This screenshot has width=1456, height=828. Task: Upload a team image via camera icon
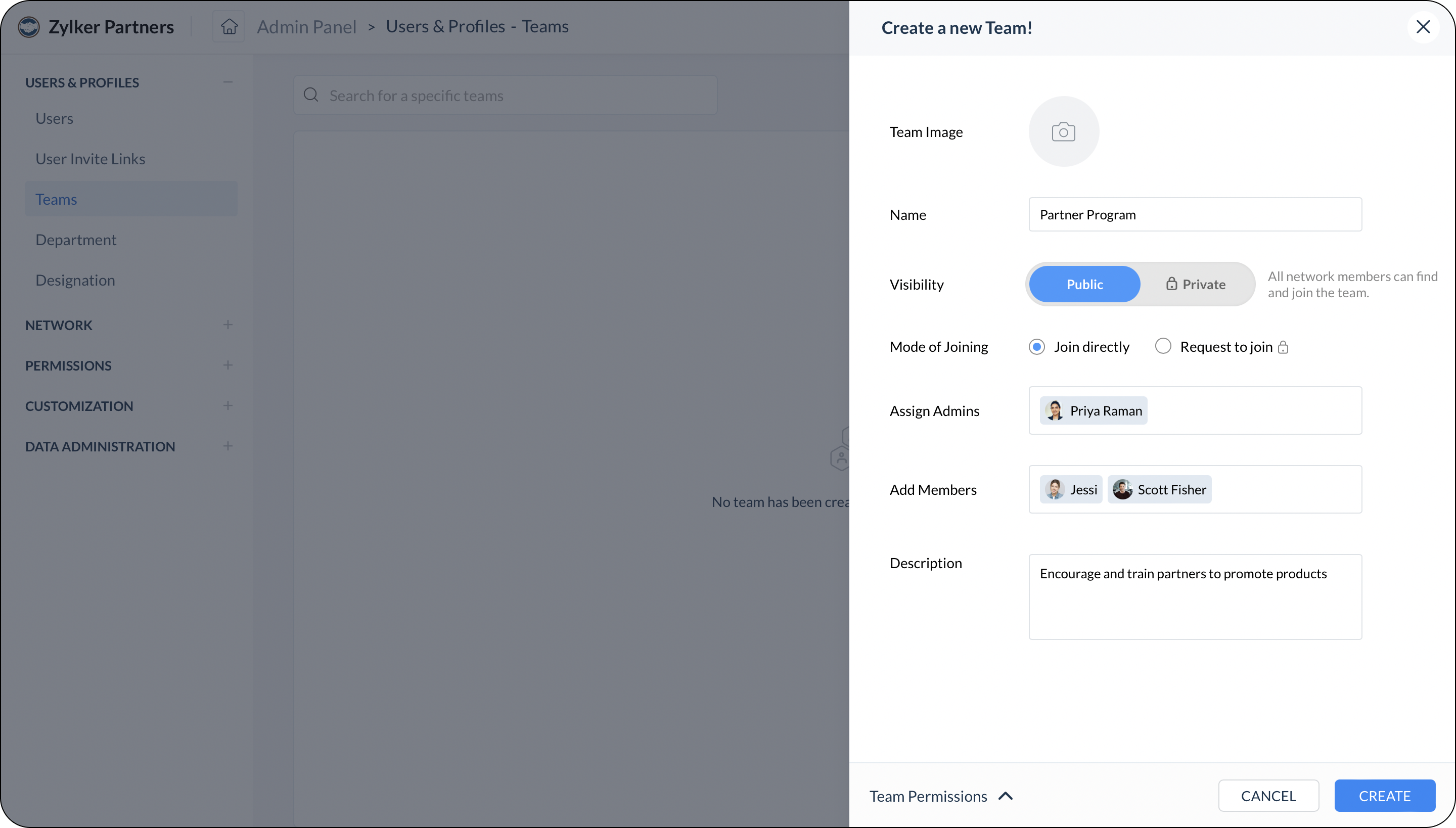coord(1064,132)
